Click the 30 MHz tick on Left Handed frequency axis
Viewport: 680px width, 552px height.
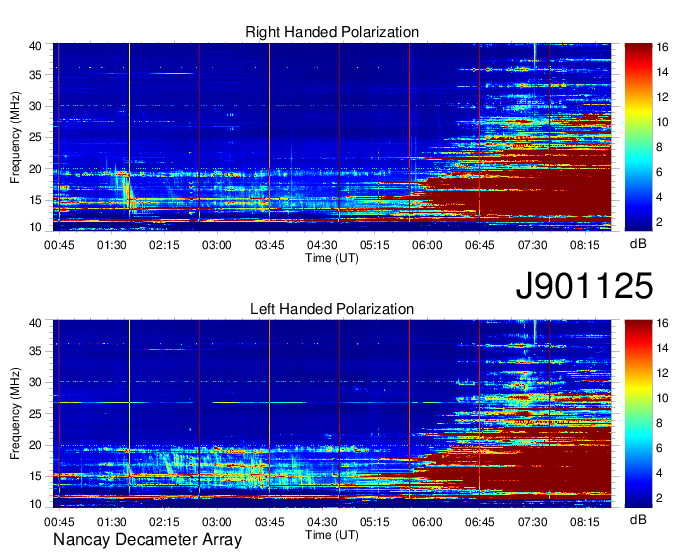[35, 382]
